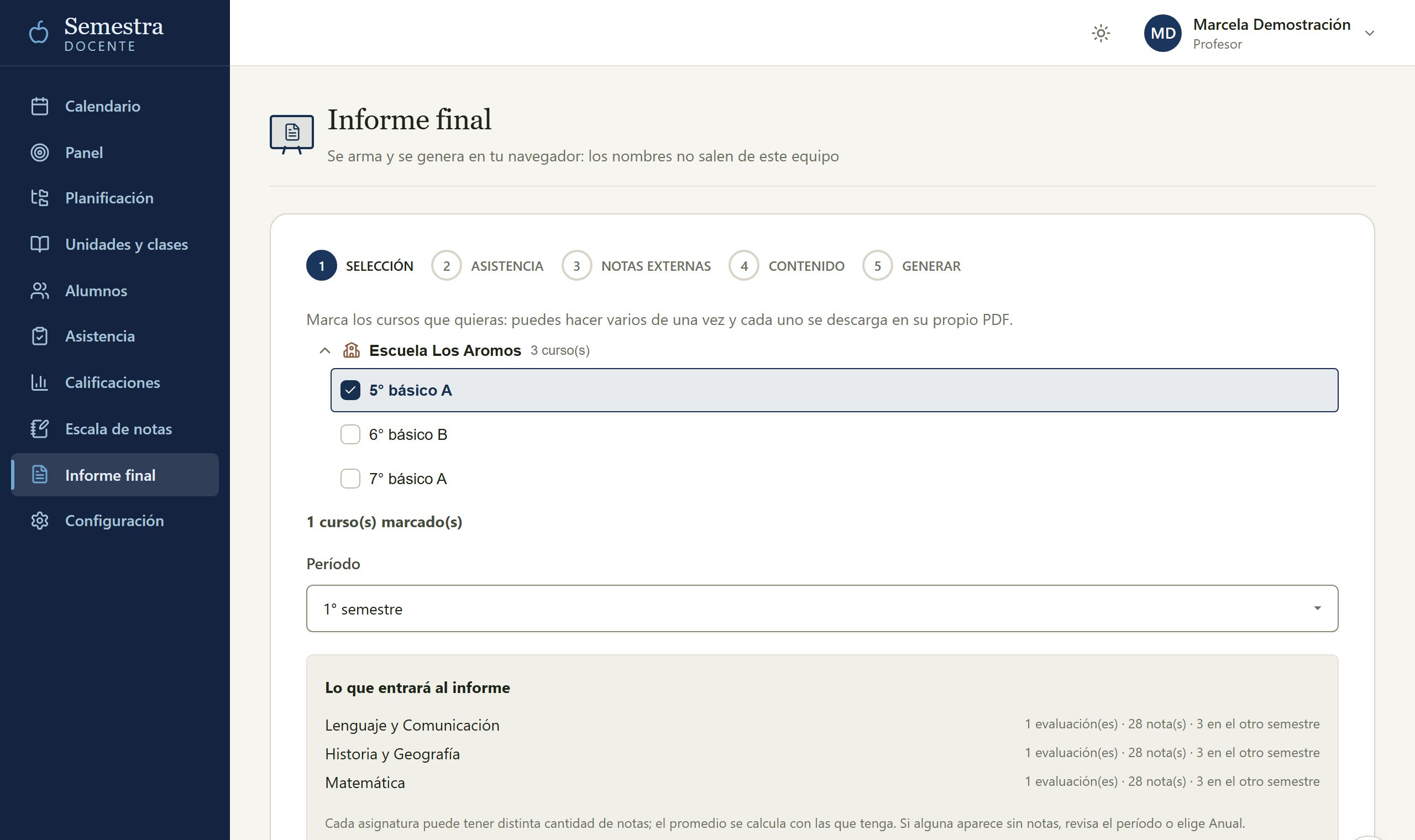Click the MD user avatar

1162,33
